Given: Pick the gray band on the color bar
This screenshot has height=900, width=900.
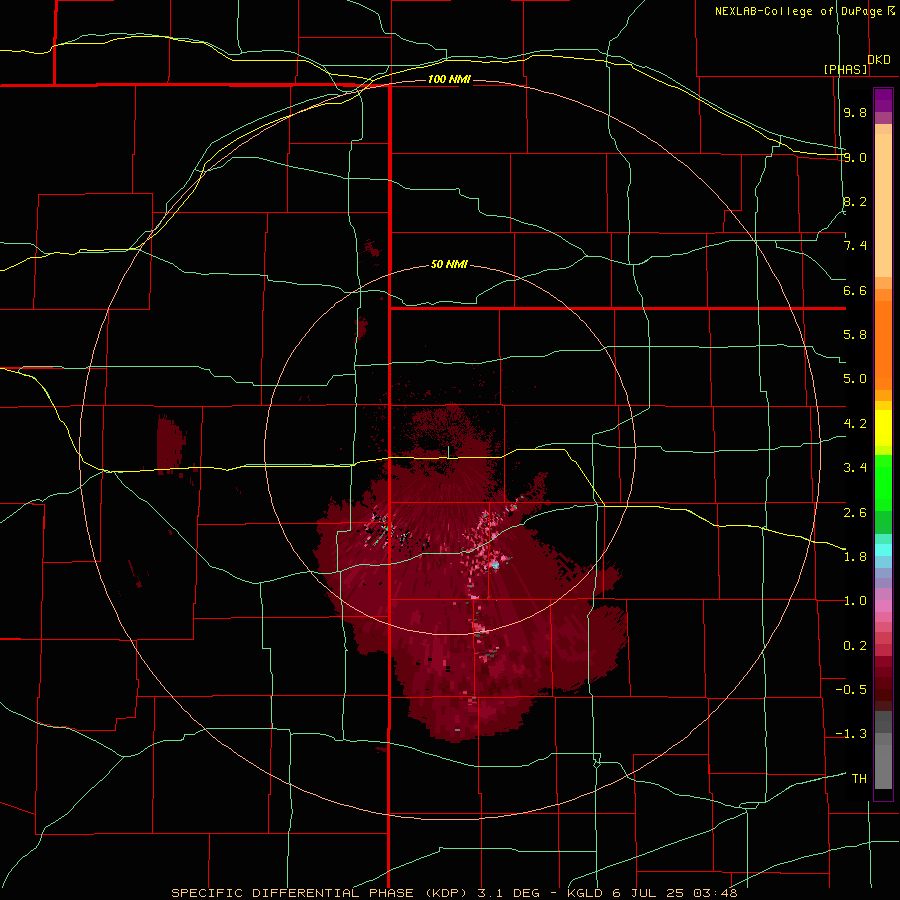Looking at the screenshot, I should (883, 751).
